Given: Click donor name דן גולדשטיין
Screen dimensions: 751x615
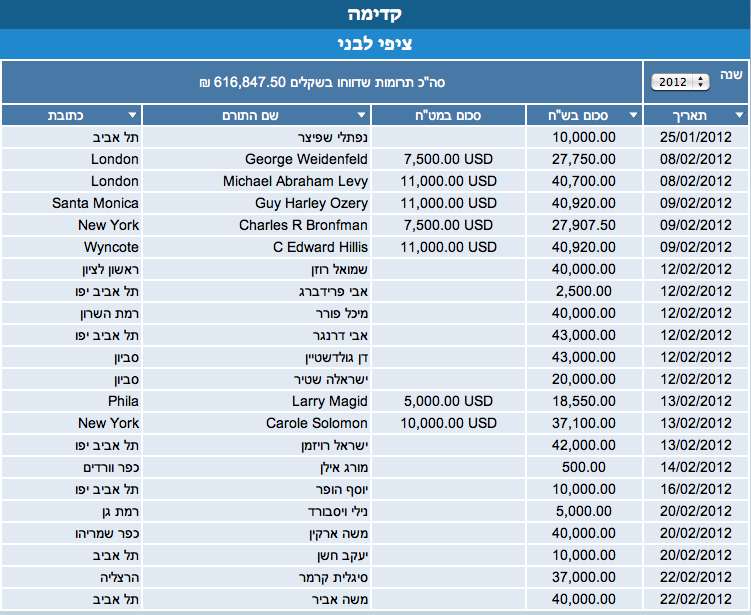Looking at the screenshot, I should click(x=336, y=357).
